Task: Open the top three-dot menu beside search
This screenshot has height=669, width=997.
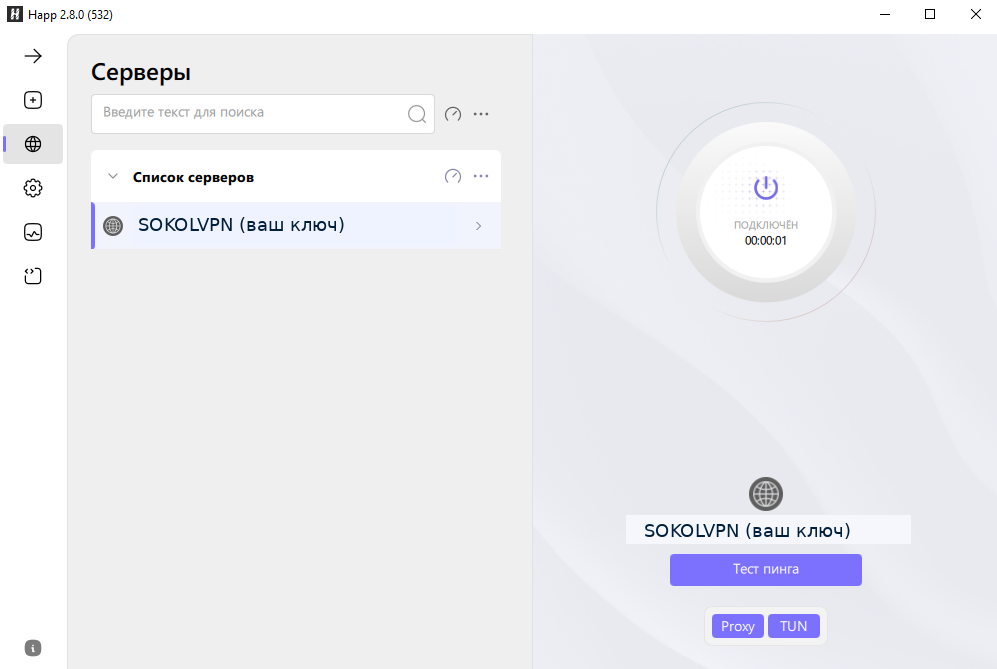Action: 481,113
